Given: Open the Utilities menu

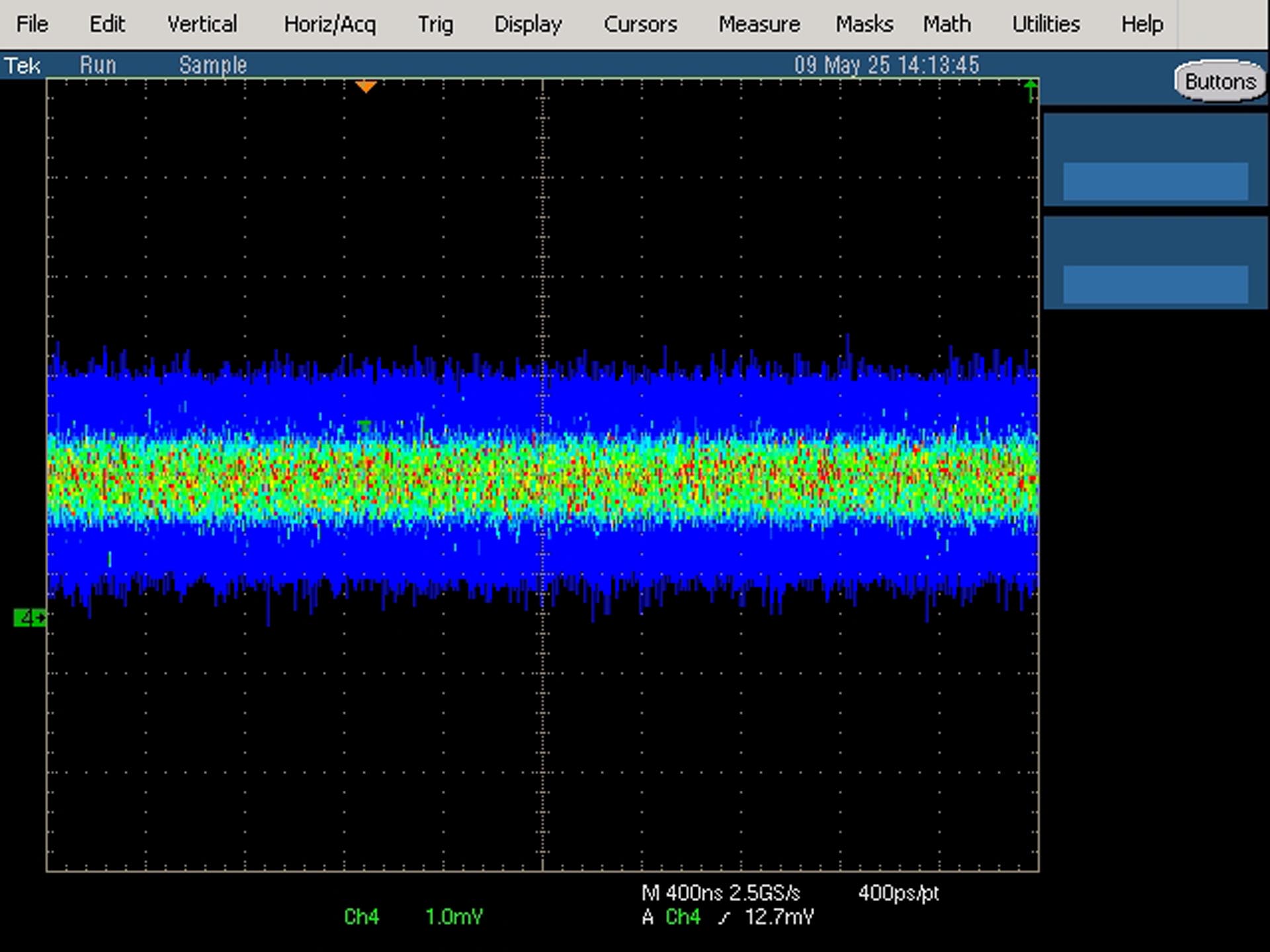Looking at the screenshot, I should 1046,24.
